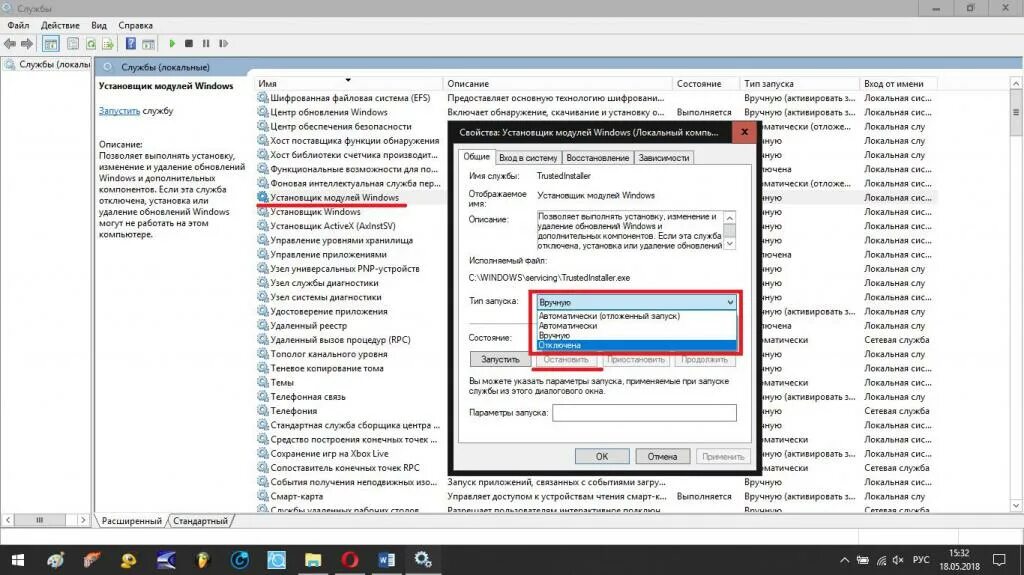Image resolution: width=1024 pixels, height=575 pixels.
Task: Sort by the Состояние column header
Action: click(x=705, y=84)
